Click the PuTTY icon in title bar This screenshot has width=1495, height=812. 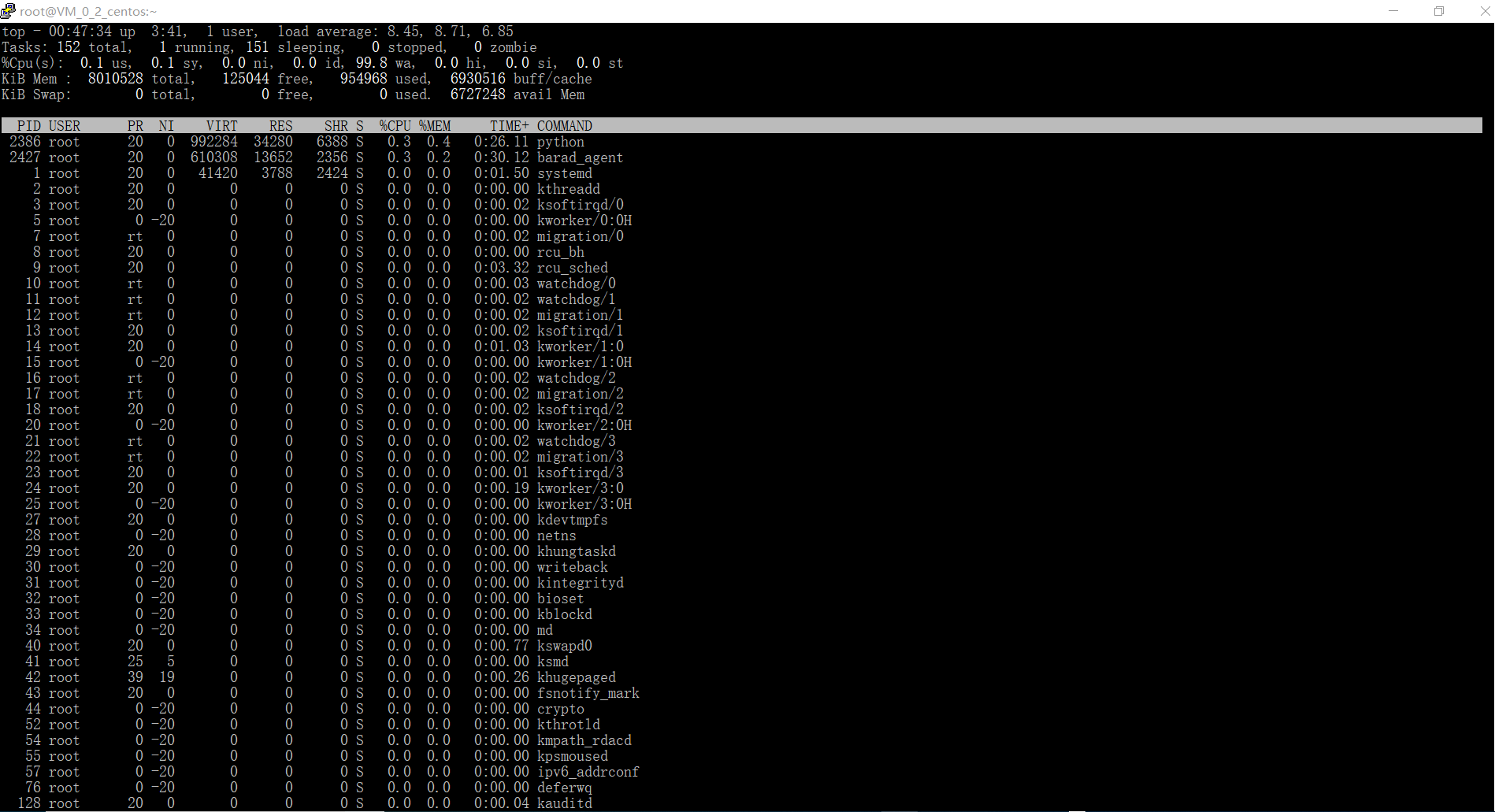point(8,11)
